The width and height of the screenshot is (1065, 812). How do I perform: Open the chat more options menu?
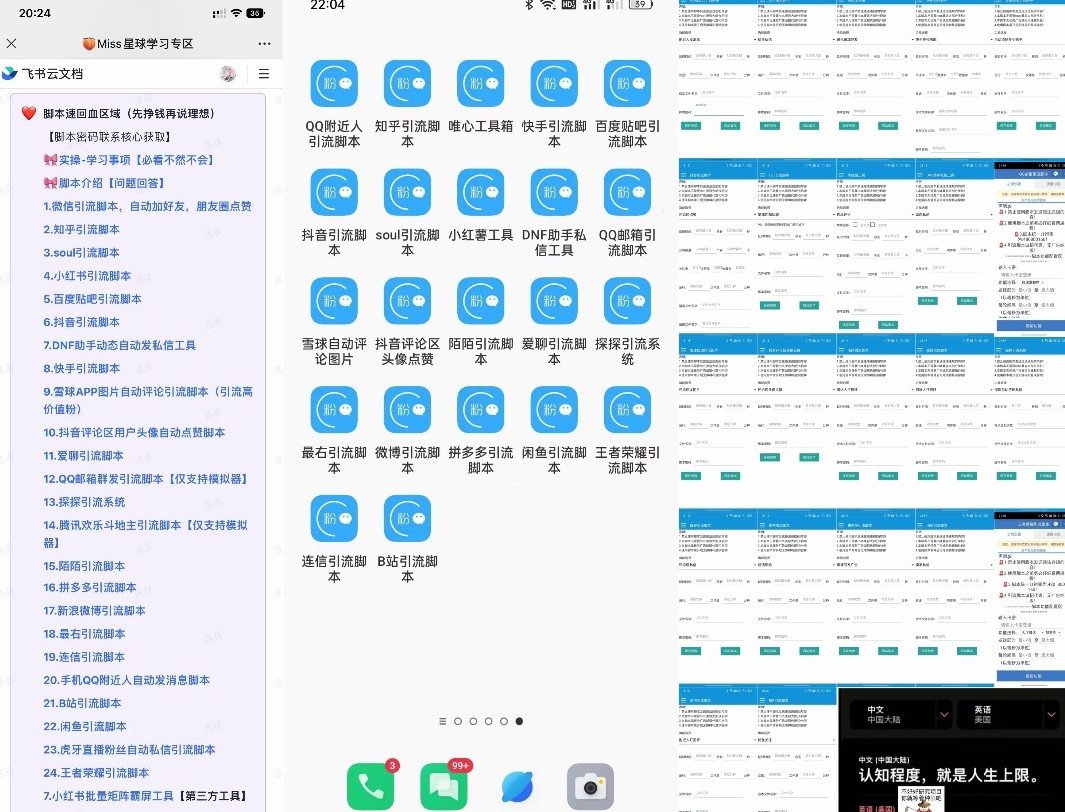264,42
